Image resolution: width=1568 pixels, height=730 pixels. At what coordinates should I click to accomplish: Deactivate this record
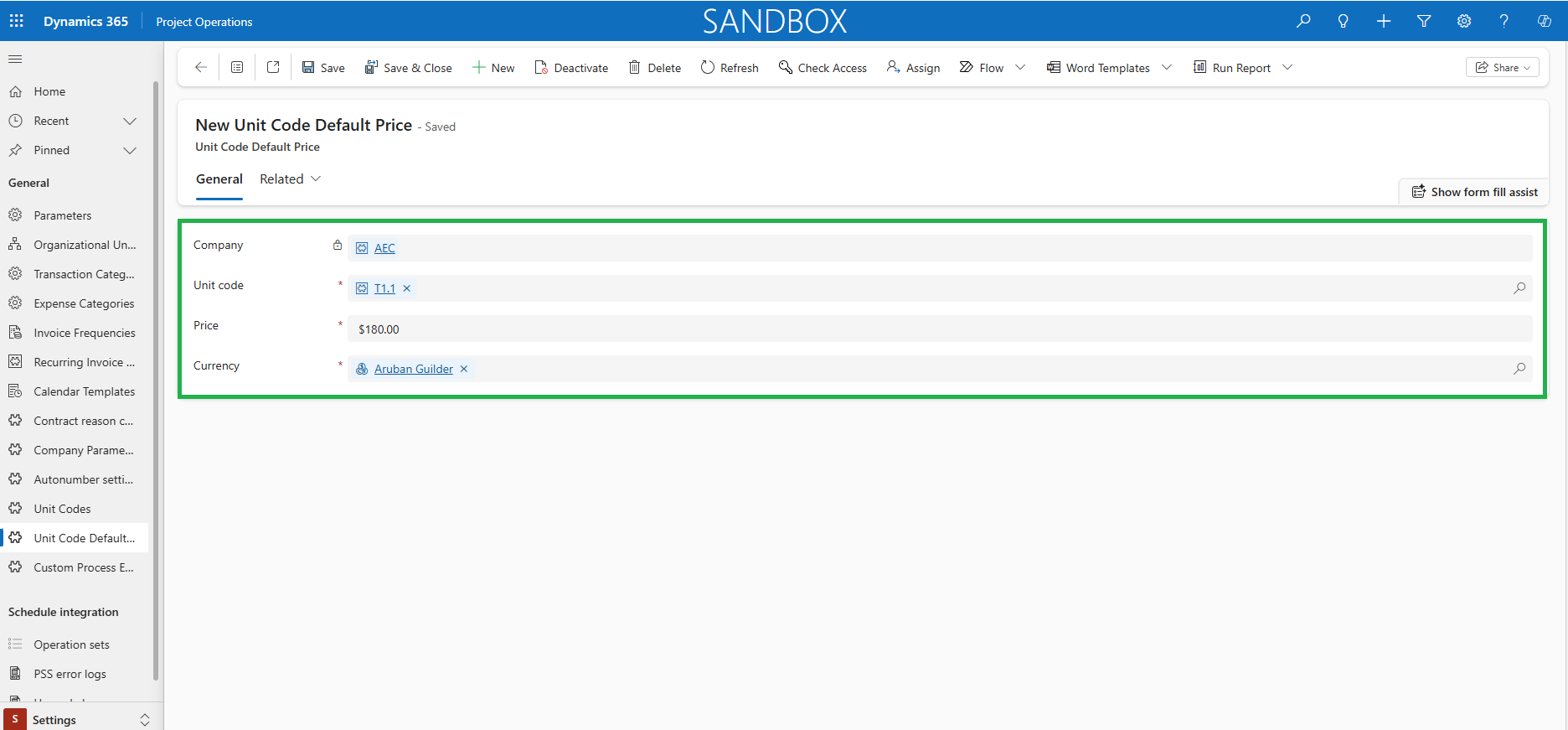(x=571, y=68)
